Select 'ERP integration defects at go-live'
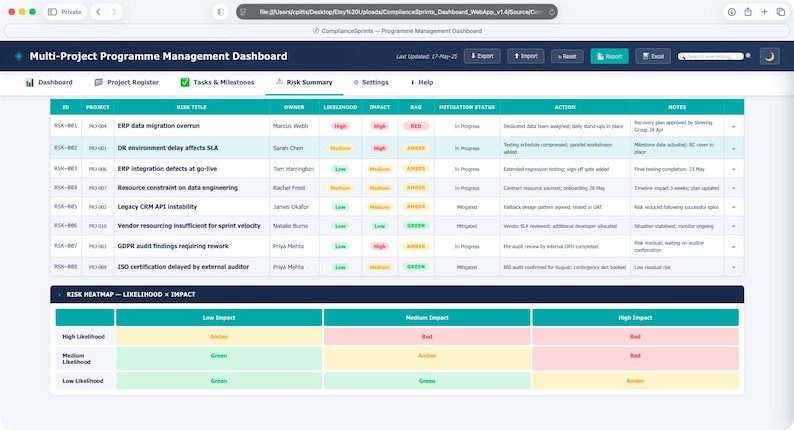Screen dimensions: 794x430 [x=167, y=169]
